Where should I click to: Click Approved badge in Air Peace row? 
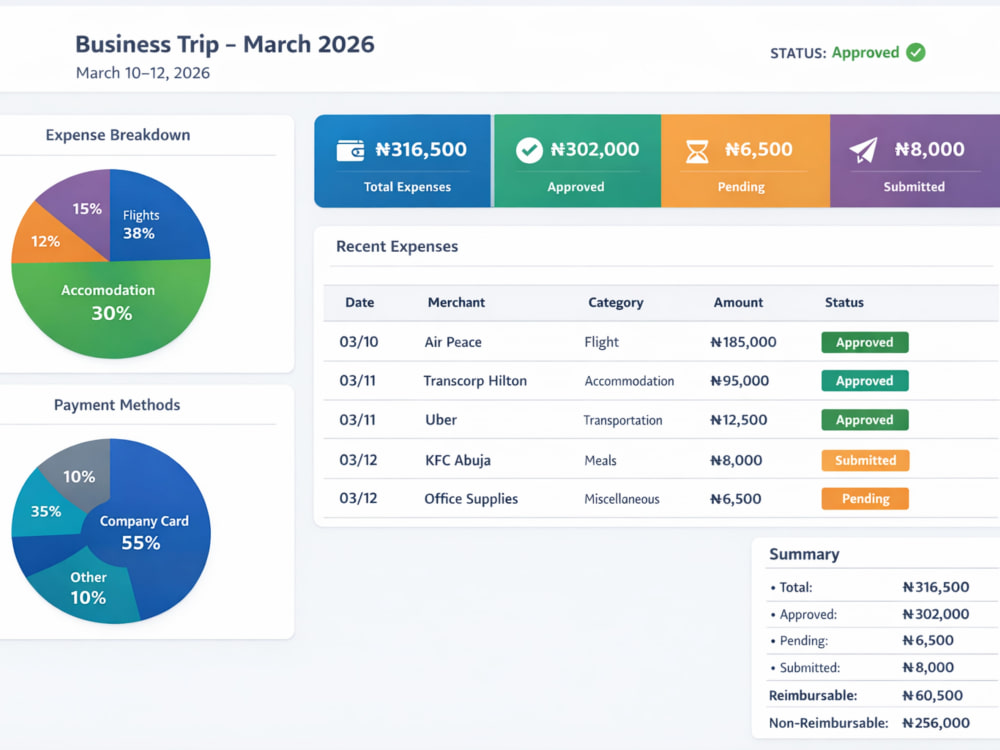point(865,342)
